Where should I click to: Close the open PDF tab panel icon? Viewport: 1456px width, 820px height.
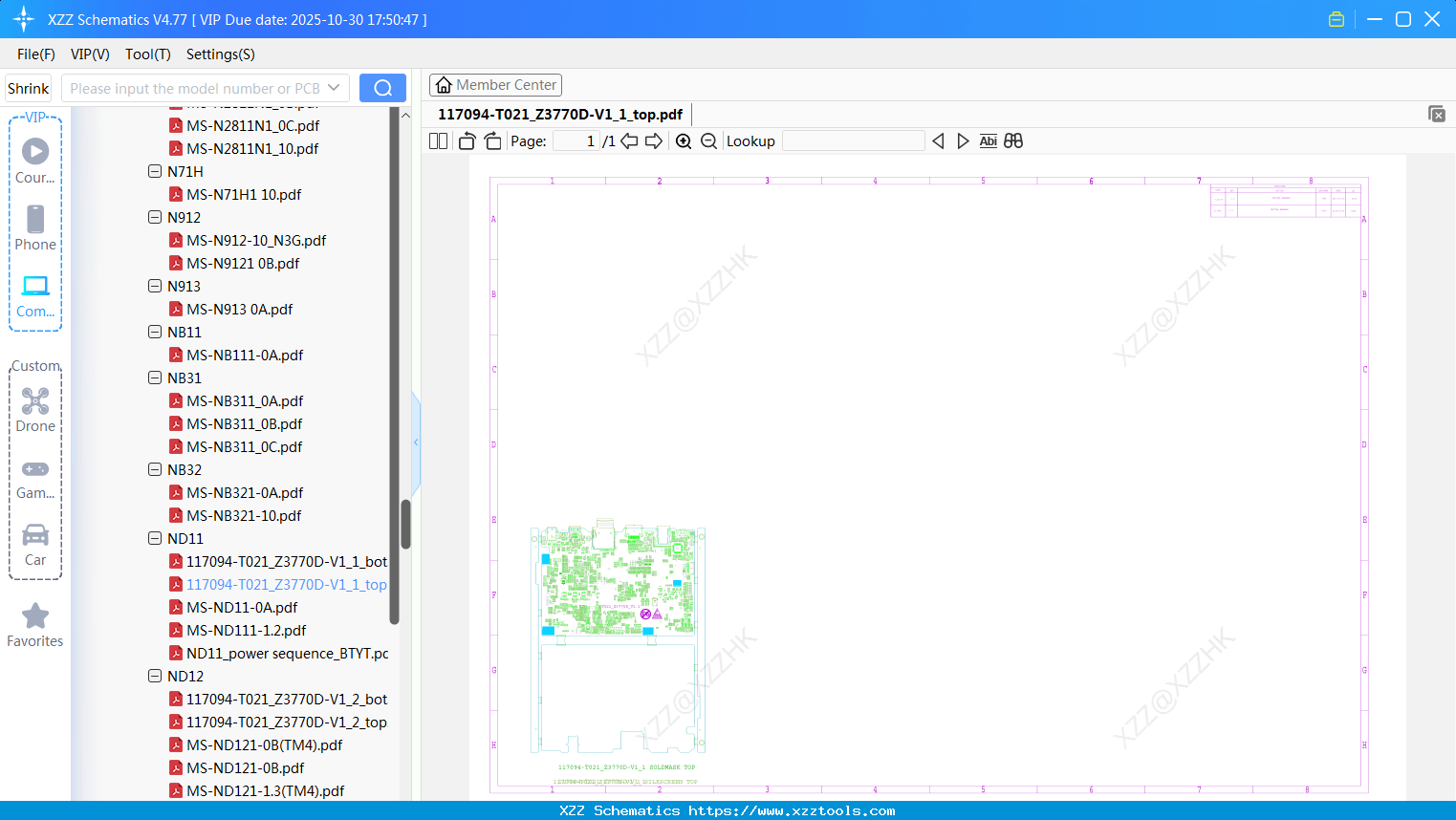1437,114
